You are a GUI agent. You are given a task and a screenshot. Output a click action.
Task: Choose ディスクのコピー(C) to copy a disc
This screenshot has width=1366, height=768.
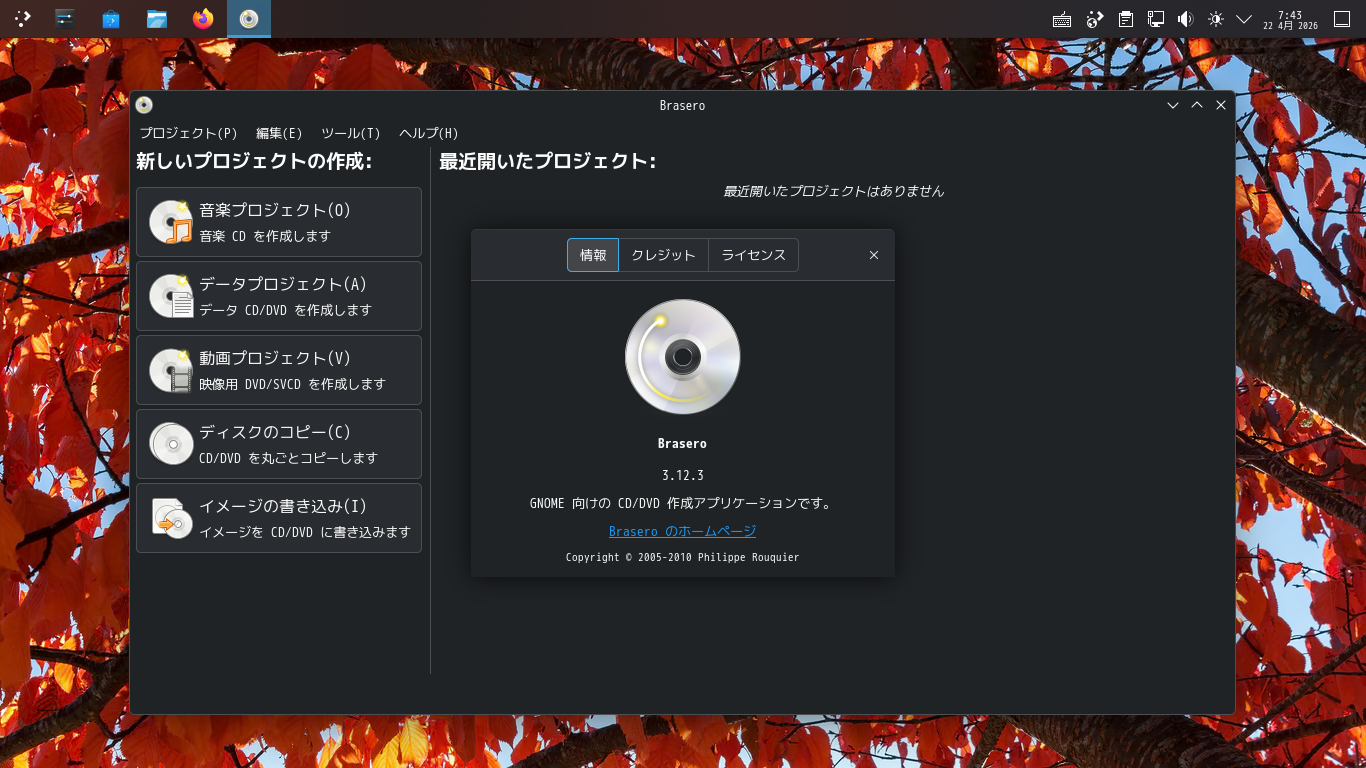[x=279, y=444]
